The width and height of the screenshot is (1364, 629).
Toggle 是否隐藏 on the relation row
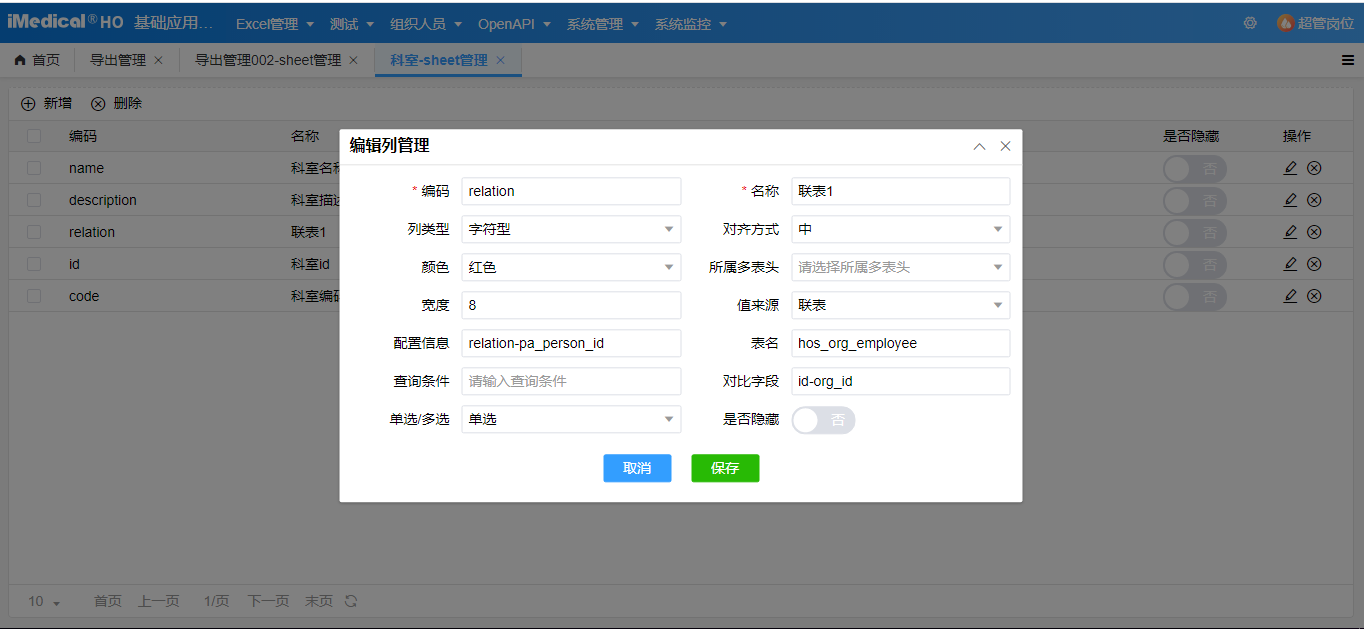click(x=1194, y=232)
